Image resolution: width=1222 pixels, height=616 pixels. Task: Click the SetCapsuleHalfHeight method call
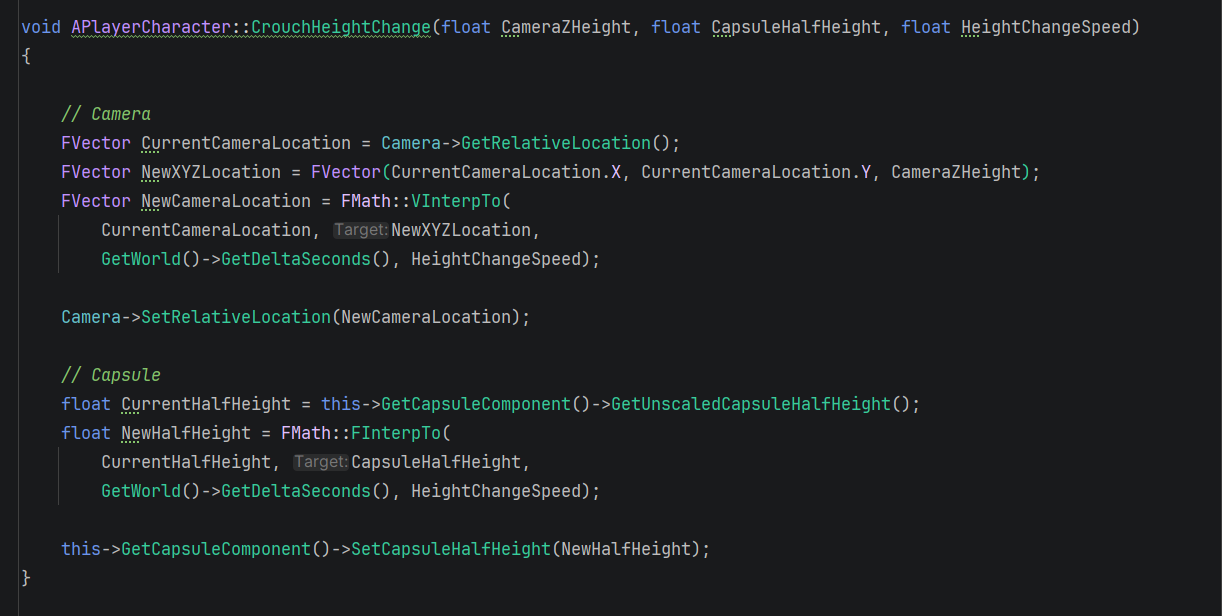(450, 549)
